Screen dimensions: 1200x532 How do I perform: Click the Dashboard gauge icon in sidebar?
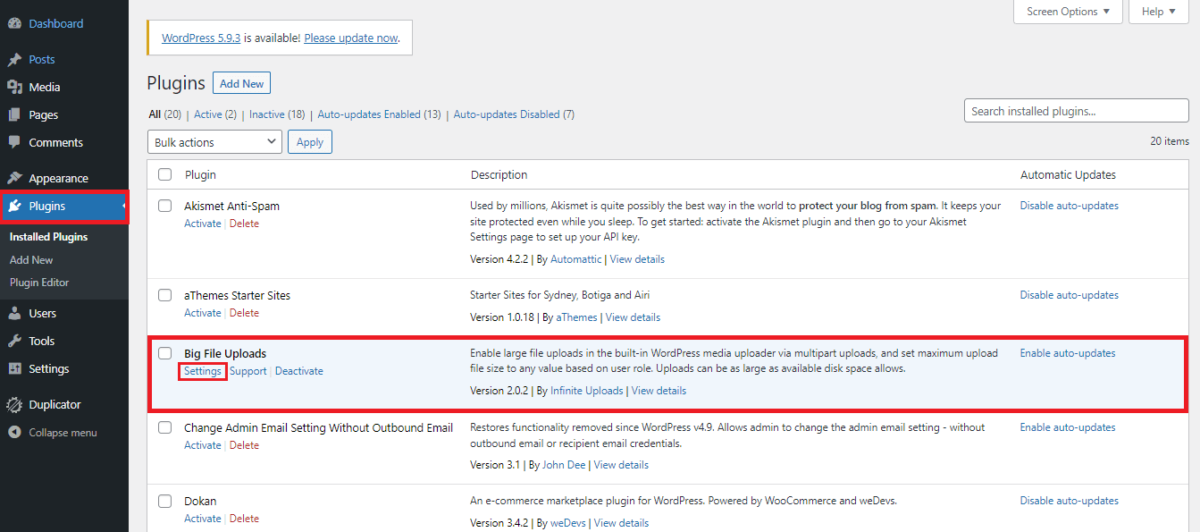coord(15,23)
